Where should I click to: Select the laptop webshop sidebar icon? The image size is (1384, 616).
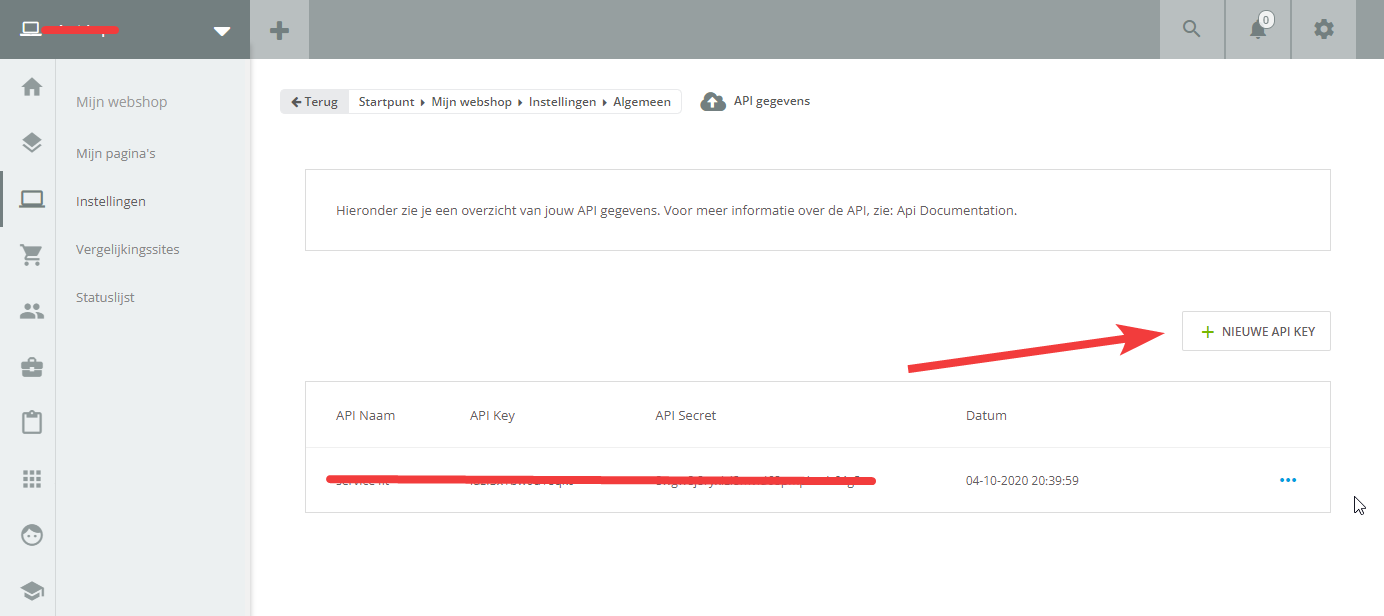point(32,199)
